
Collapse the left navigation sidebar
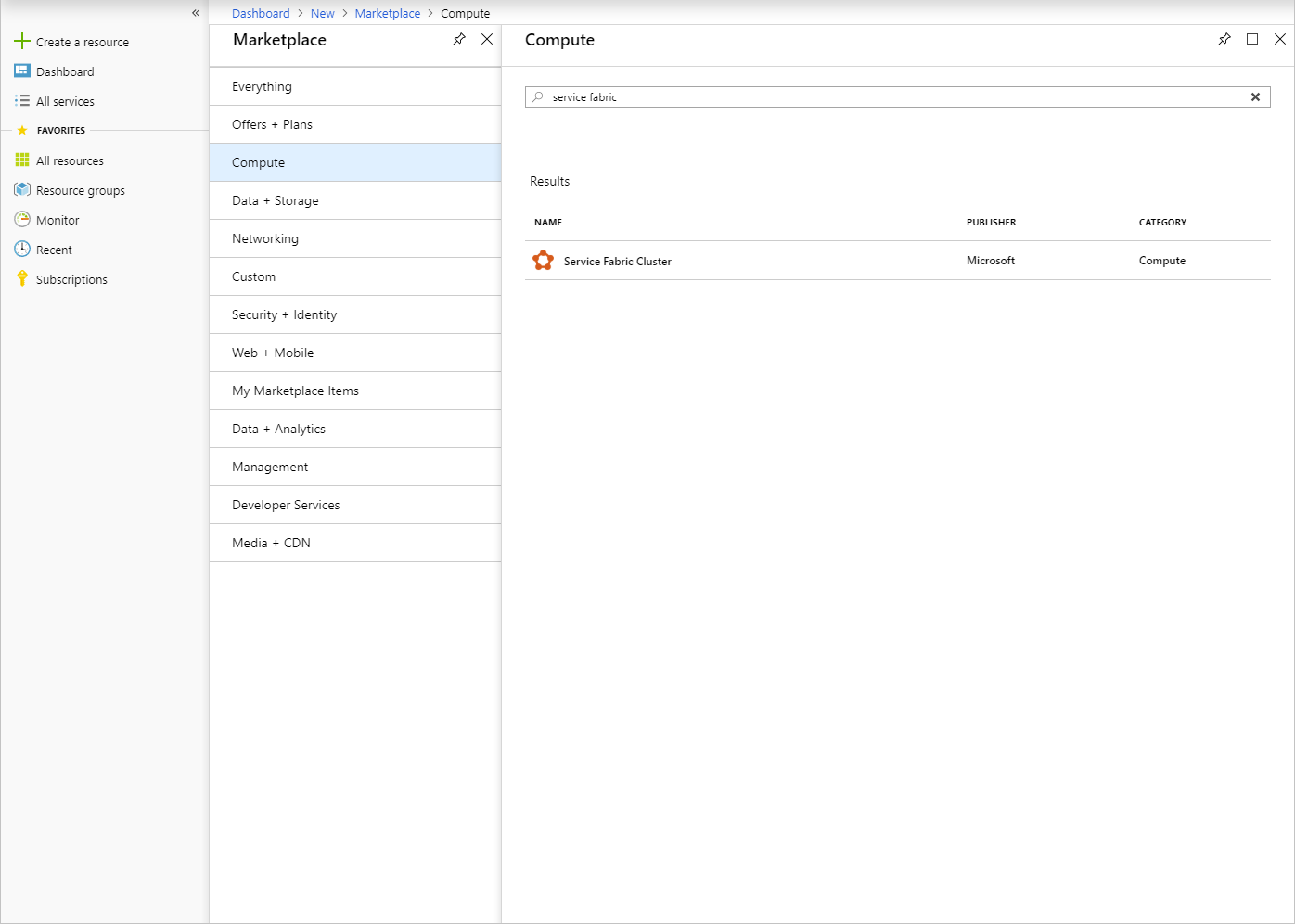[x=195, y=13]
